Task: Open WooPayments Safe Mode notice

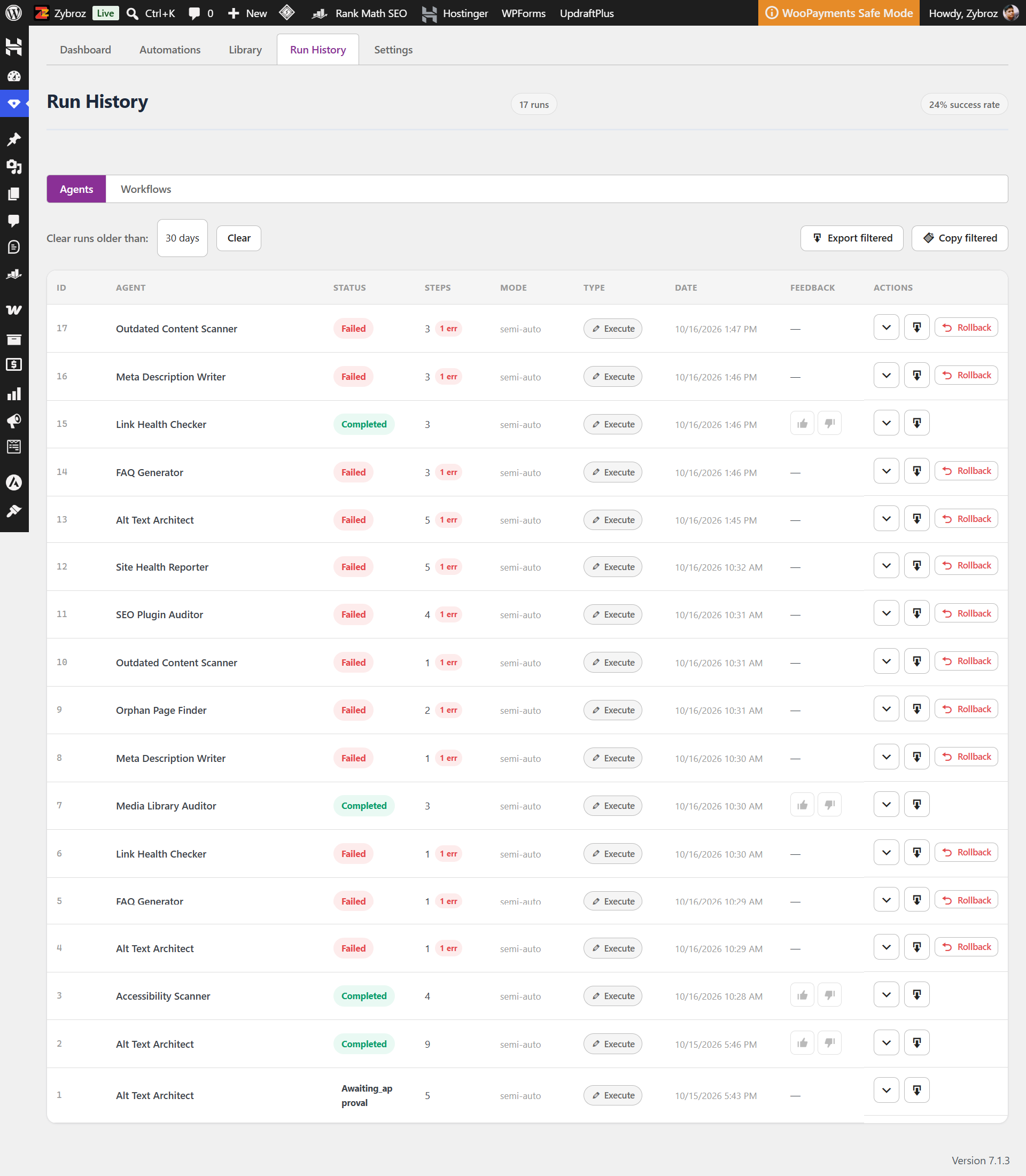Action: [839, 13]
